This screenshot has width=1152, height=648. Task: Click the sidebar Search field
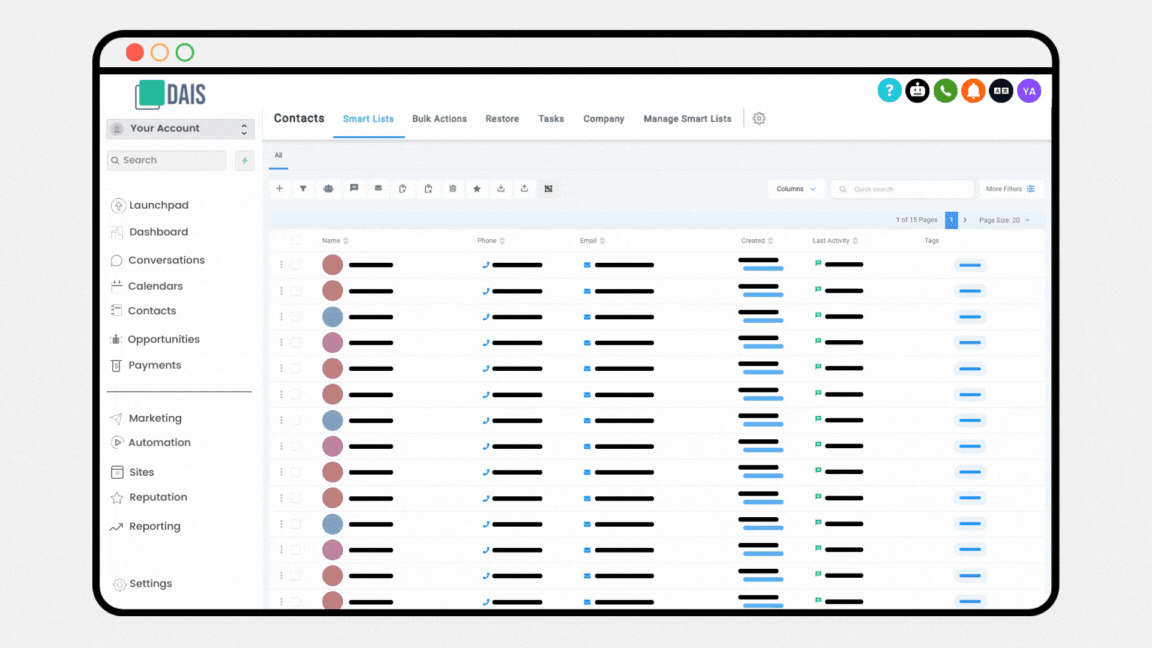tap(167, 160)
